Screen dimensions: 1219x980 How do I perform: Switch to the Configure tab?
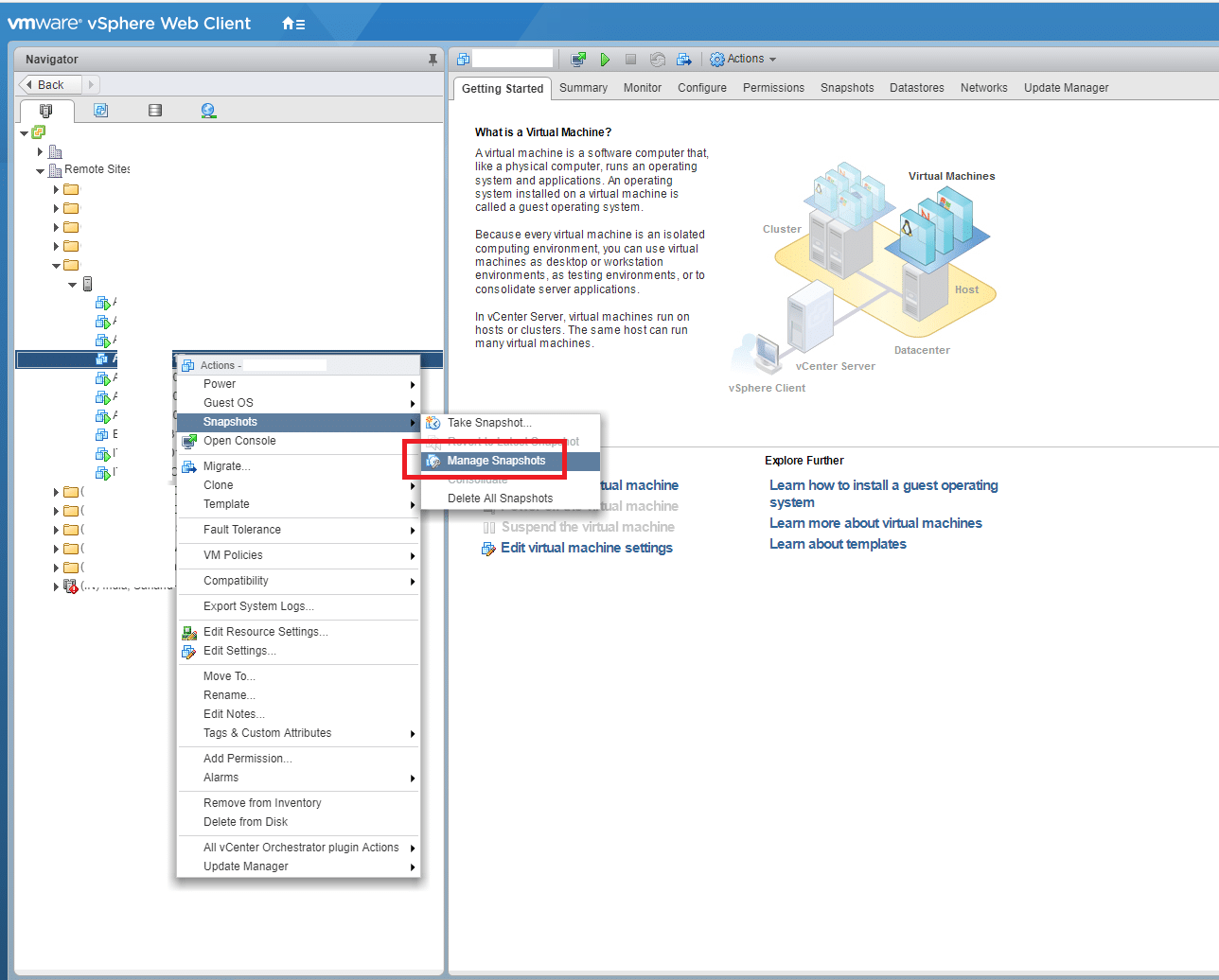point(702,88)
